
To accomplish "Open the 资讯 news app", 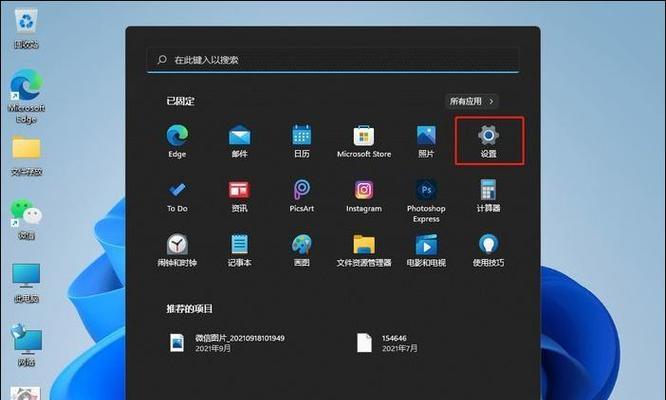I will coord(240,196).
